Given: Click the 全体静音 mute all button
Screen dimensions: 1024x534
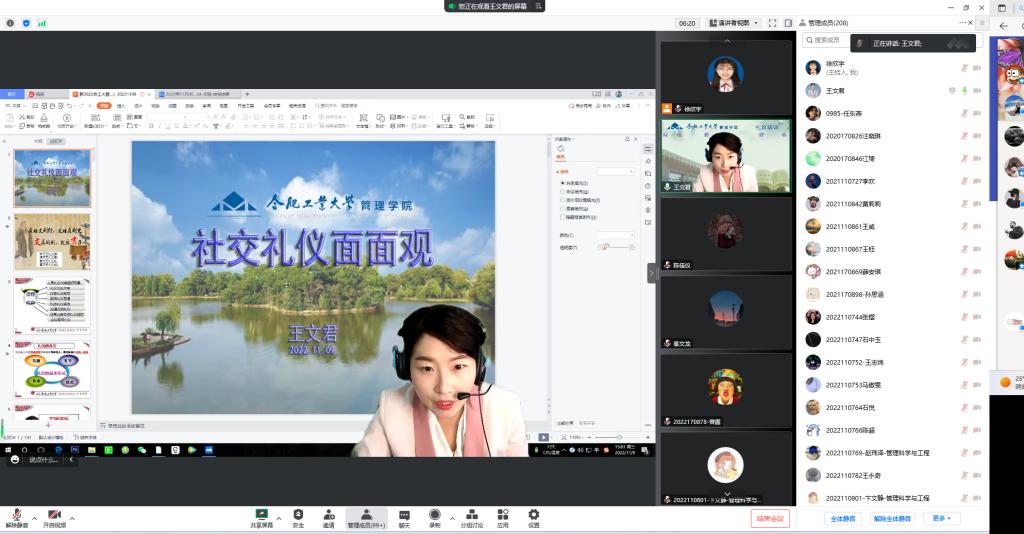Looking at the screenshot, I should click(843, 519).
